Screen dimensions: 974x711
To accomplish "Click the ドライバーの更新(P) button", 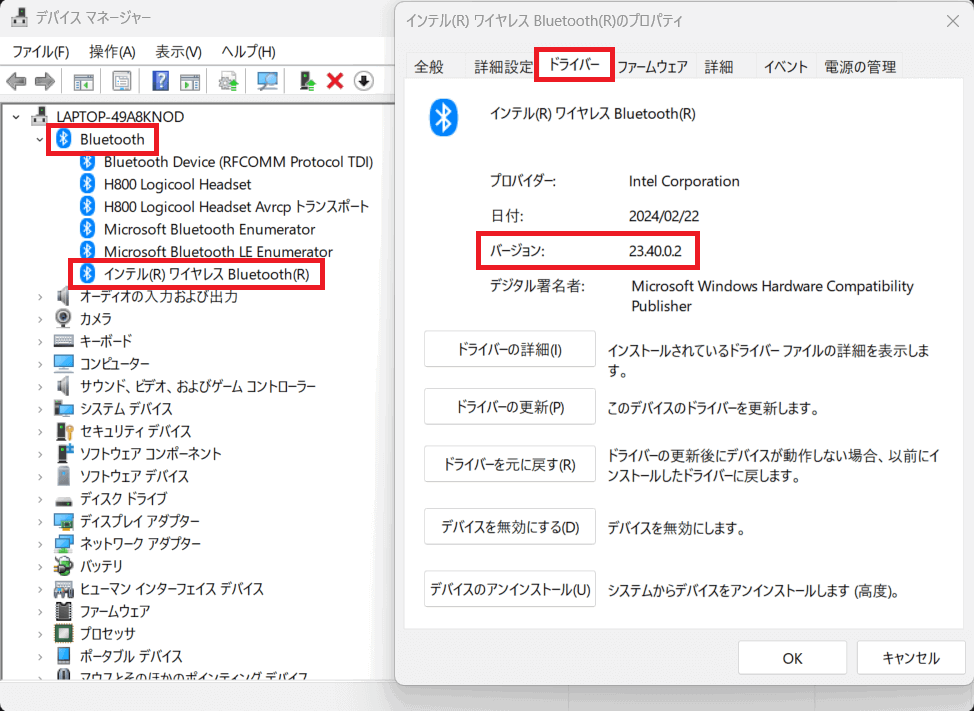I will (x=509, y=407).
